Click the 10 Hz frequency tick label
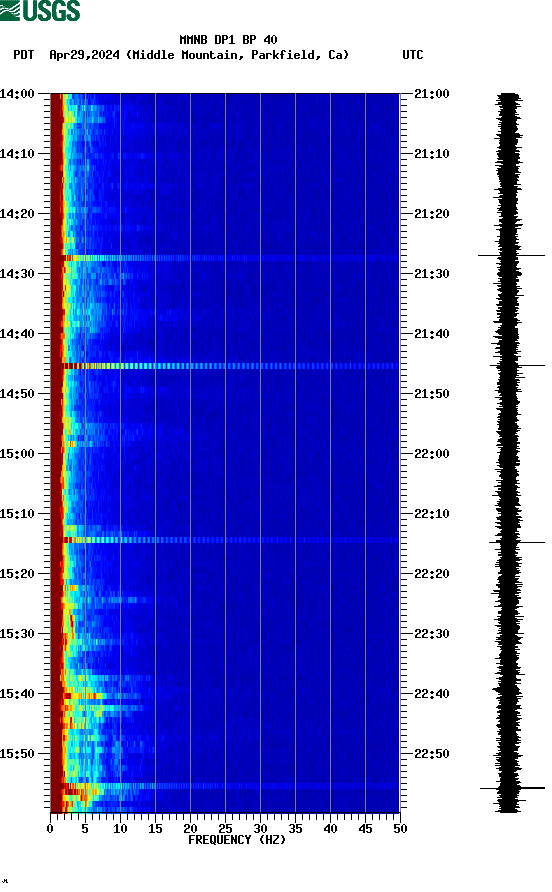Image resolution: width=552 pixels, height=892 pixels. pyautogui.click(x=120, y=829)
